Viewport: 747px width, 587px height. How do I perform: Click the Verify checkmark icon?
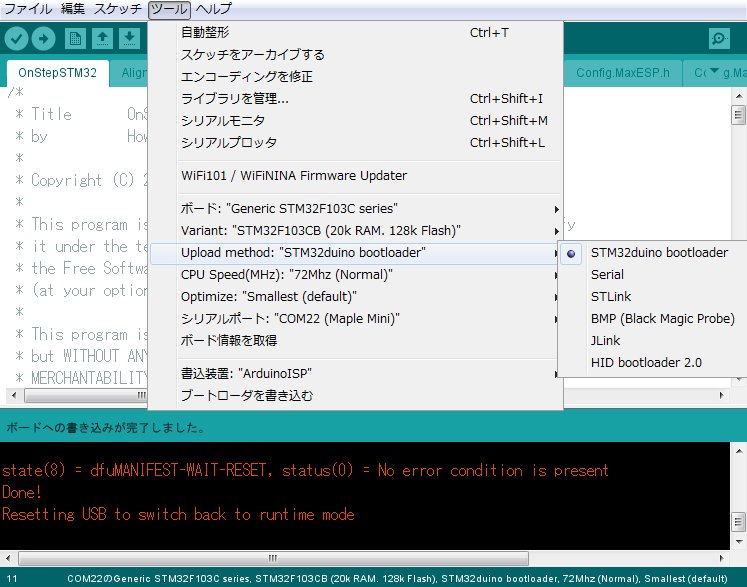pyautogui.click(x=17, y=39)
